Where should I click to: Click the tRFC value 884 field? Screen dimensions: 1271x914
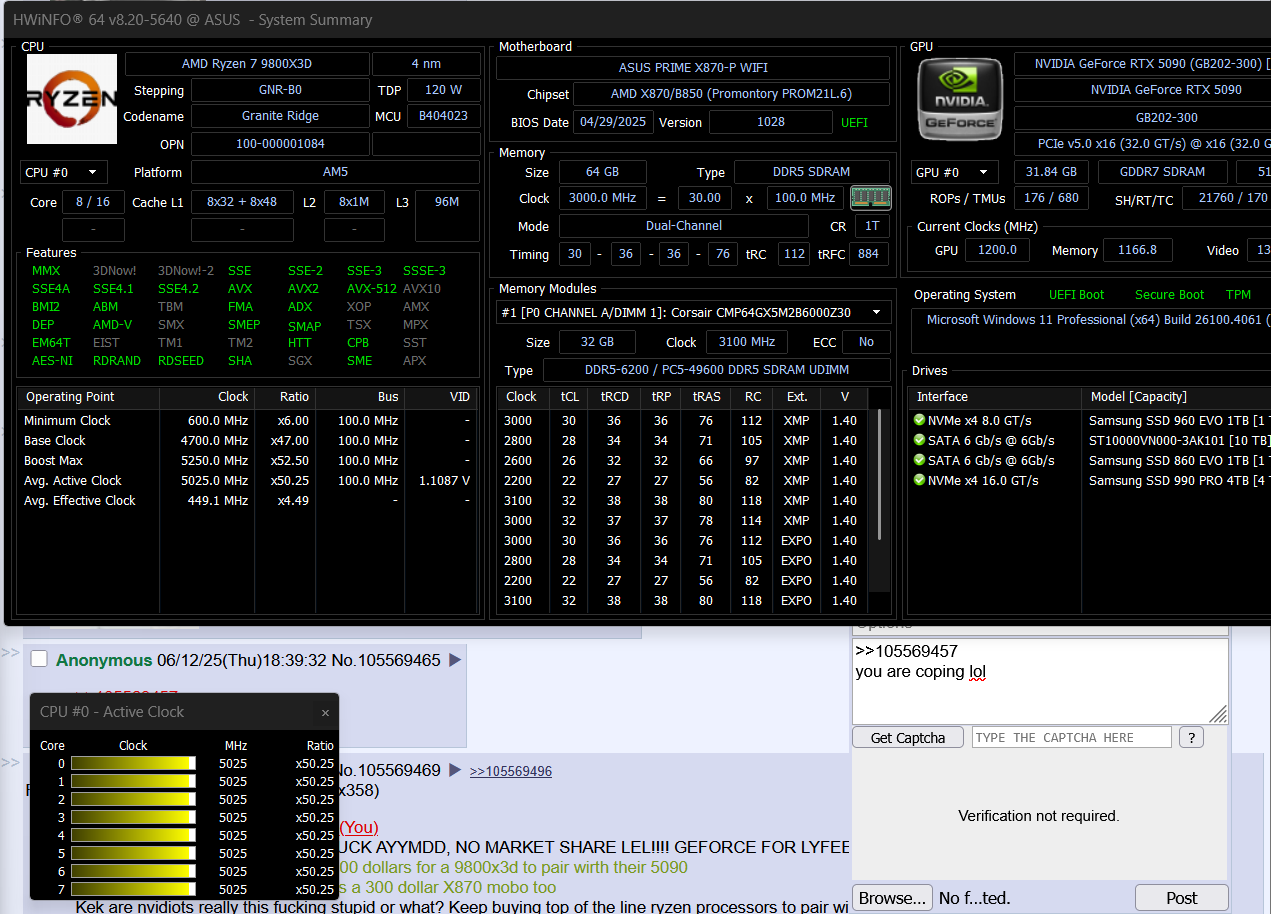point(868,254)
